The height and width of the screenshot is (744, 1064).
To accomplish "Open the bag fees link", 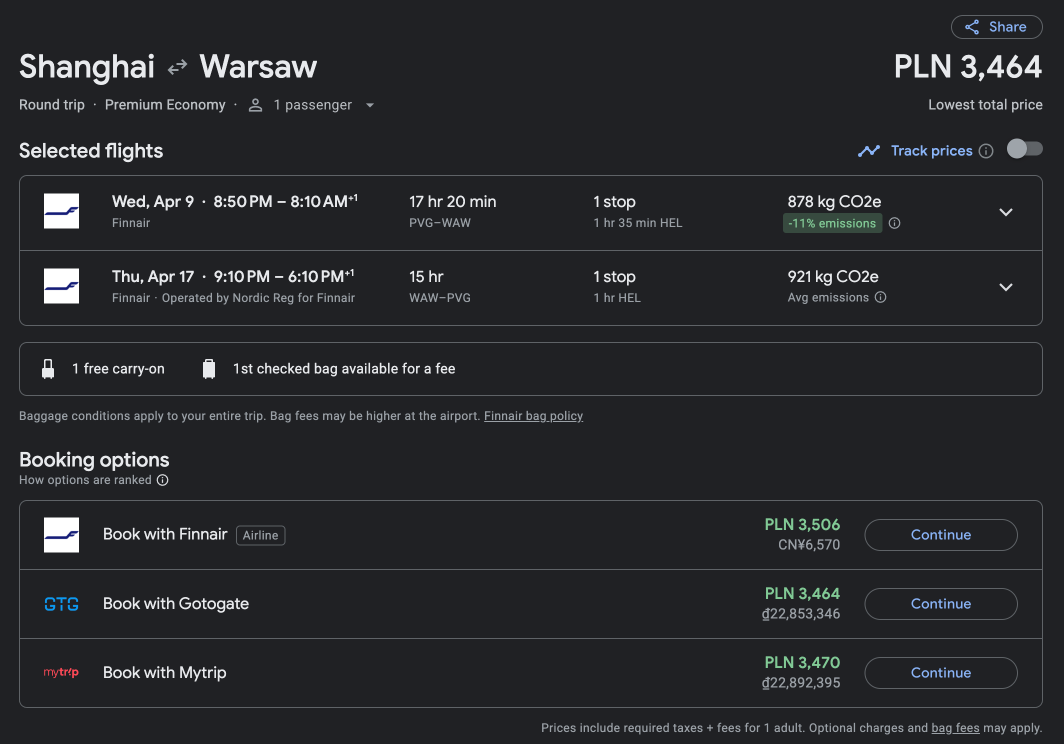I will pos(955,728).
